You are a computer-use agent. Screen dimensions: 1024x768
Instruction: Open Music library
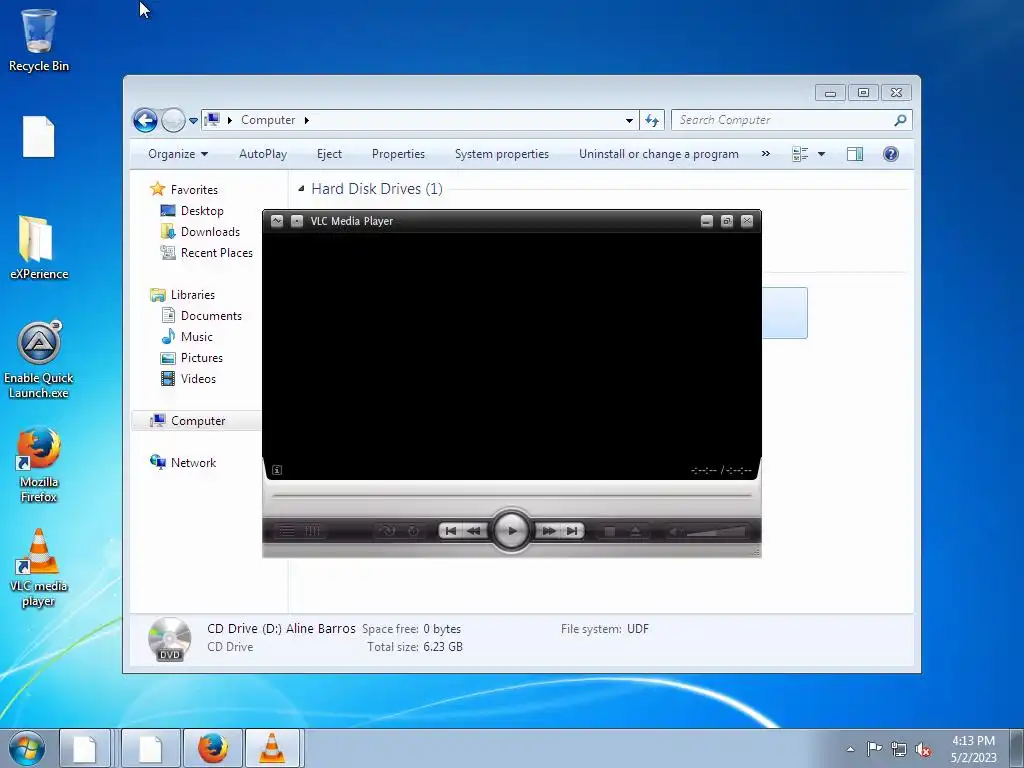click(x=187, y=337)
